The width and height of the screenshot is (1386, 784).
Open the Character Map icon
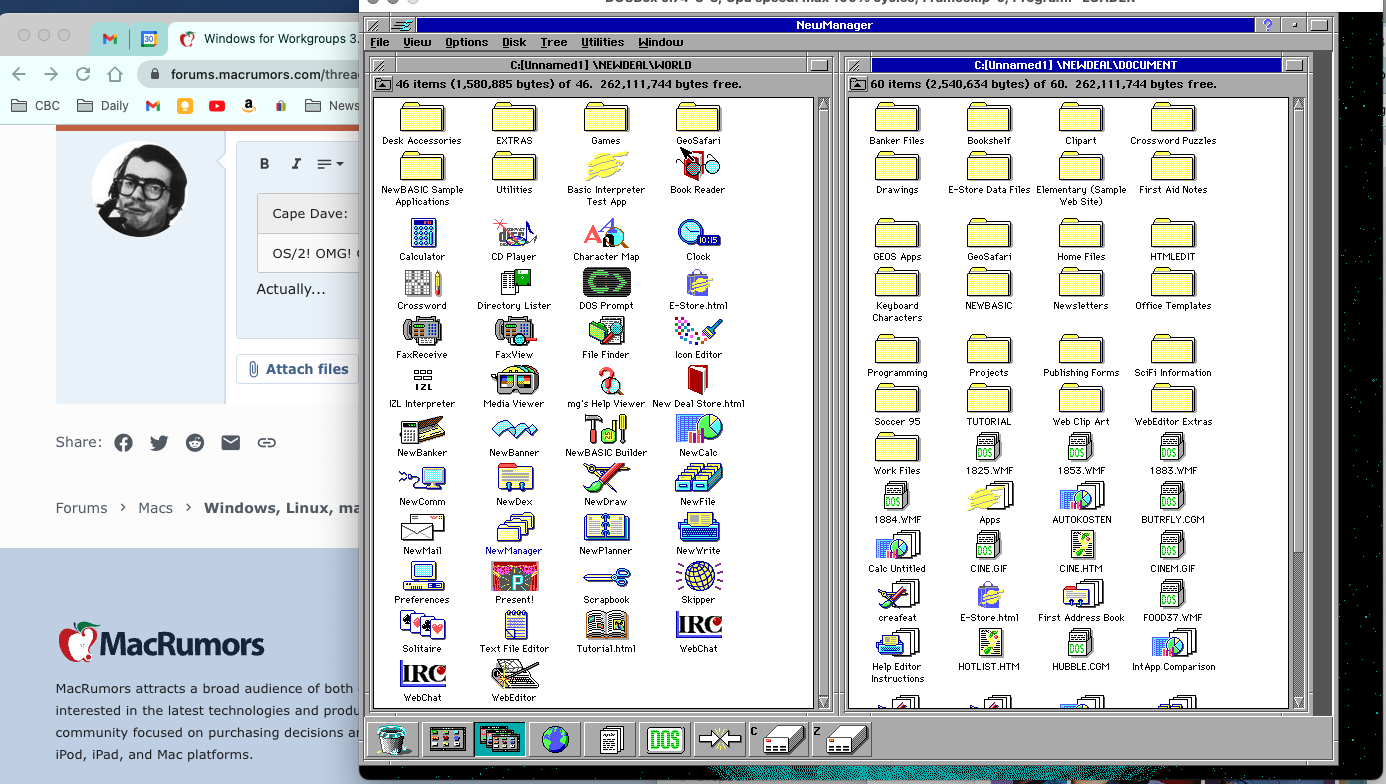point(606,241)
